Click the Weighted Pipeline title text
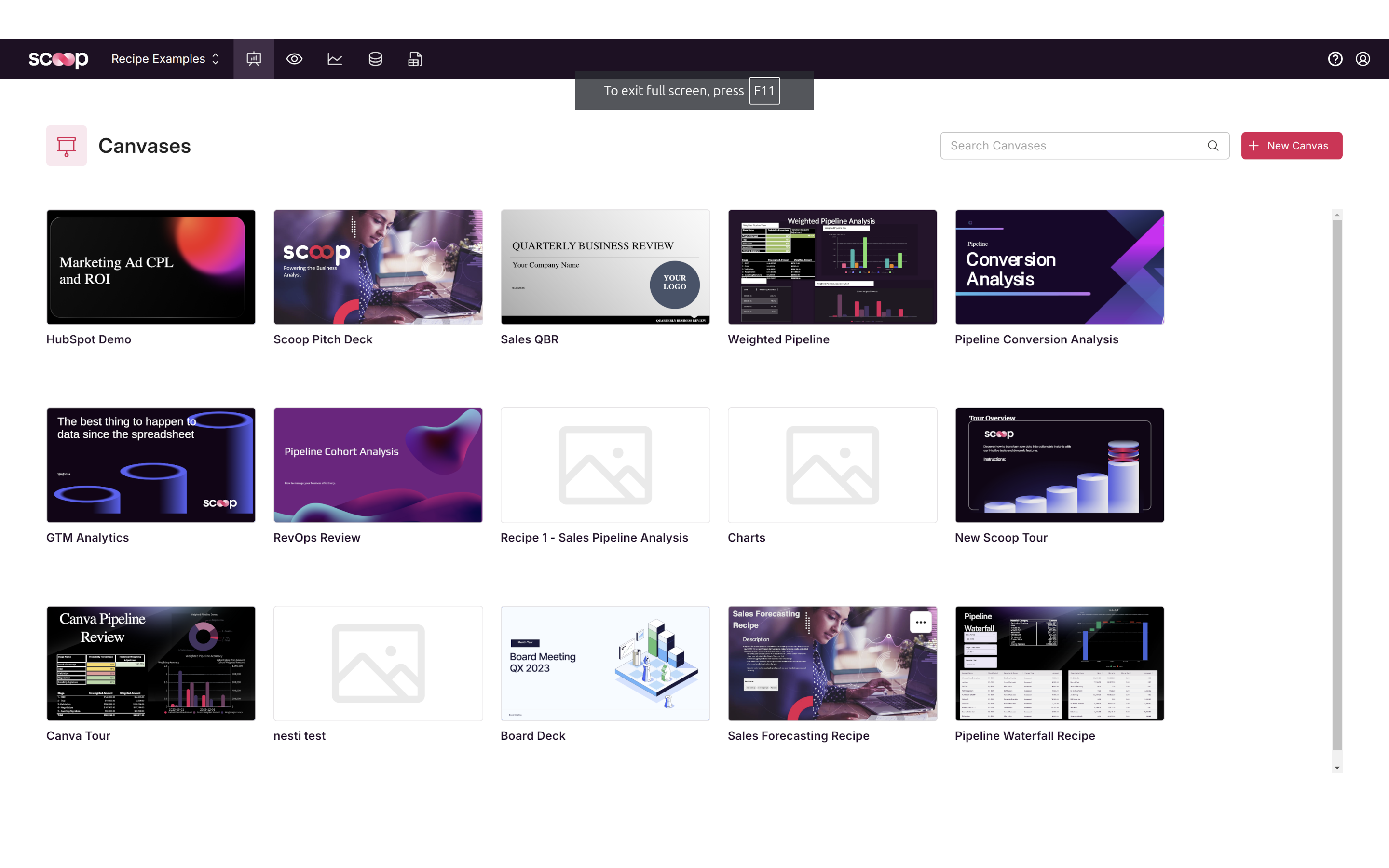The image size is (1389, 868). click(x=778, y=339)
